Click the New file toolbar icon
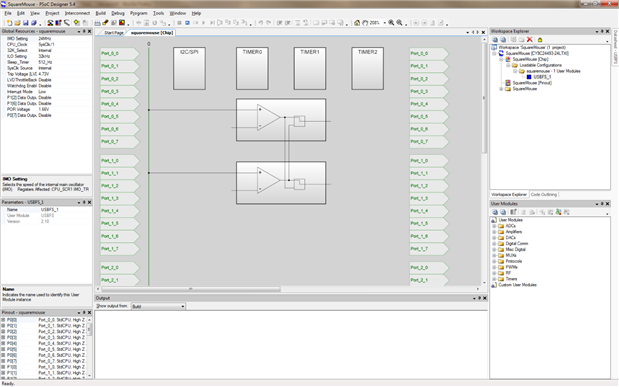 click(9, 23)
